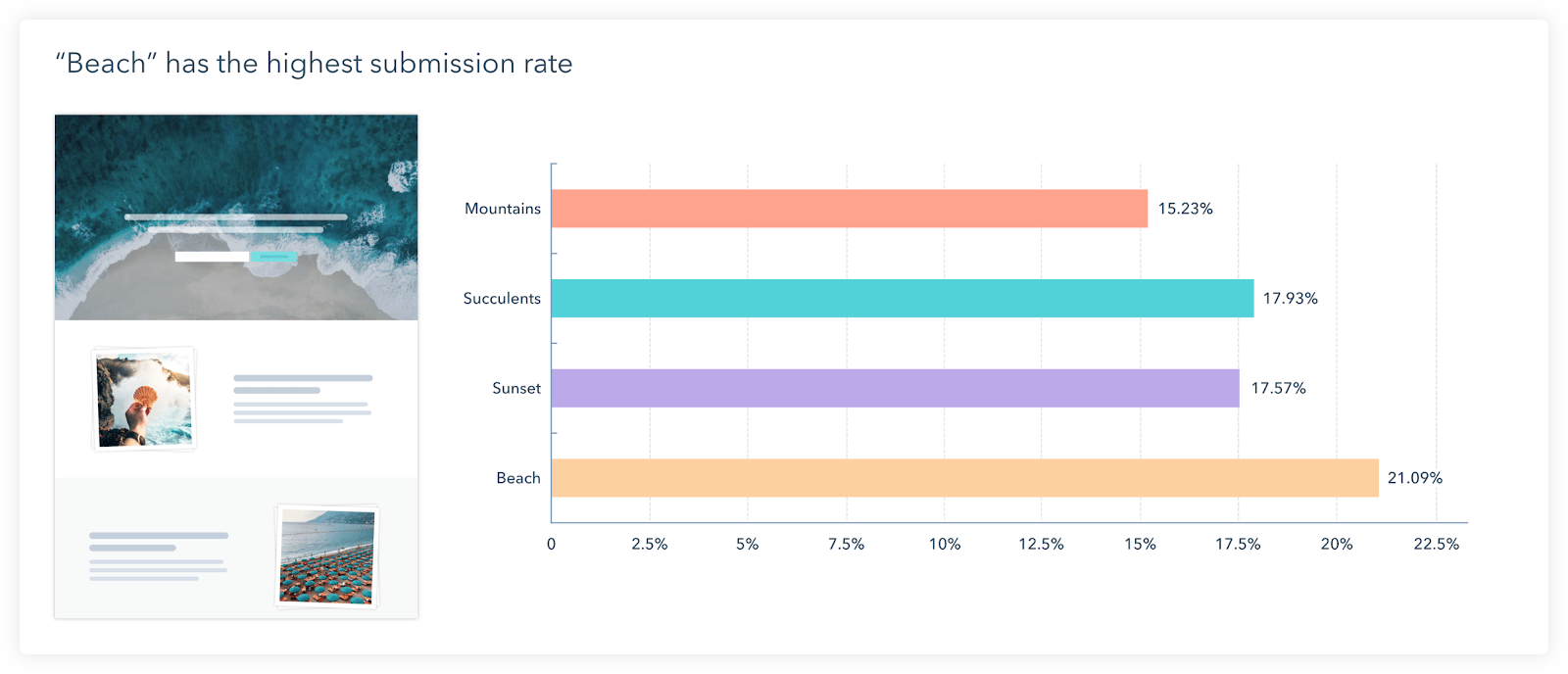Viewport: 1568px width, 674px height.
Task: Click the Mountains axis label
Action: coord(502,209)
